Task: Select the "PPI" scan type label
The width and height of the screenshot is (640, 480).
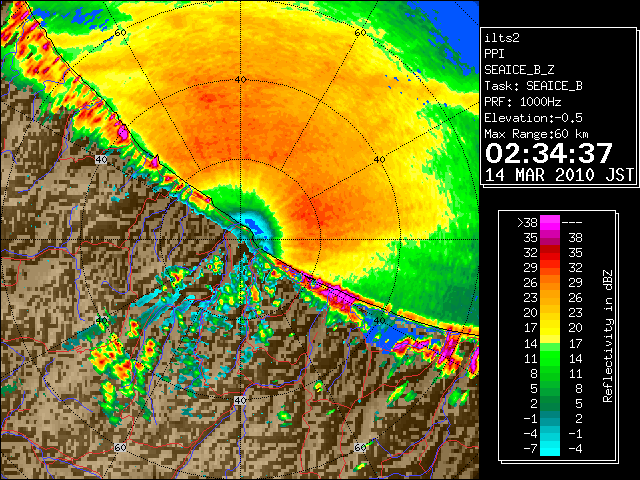Action: point(494,54)
